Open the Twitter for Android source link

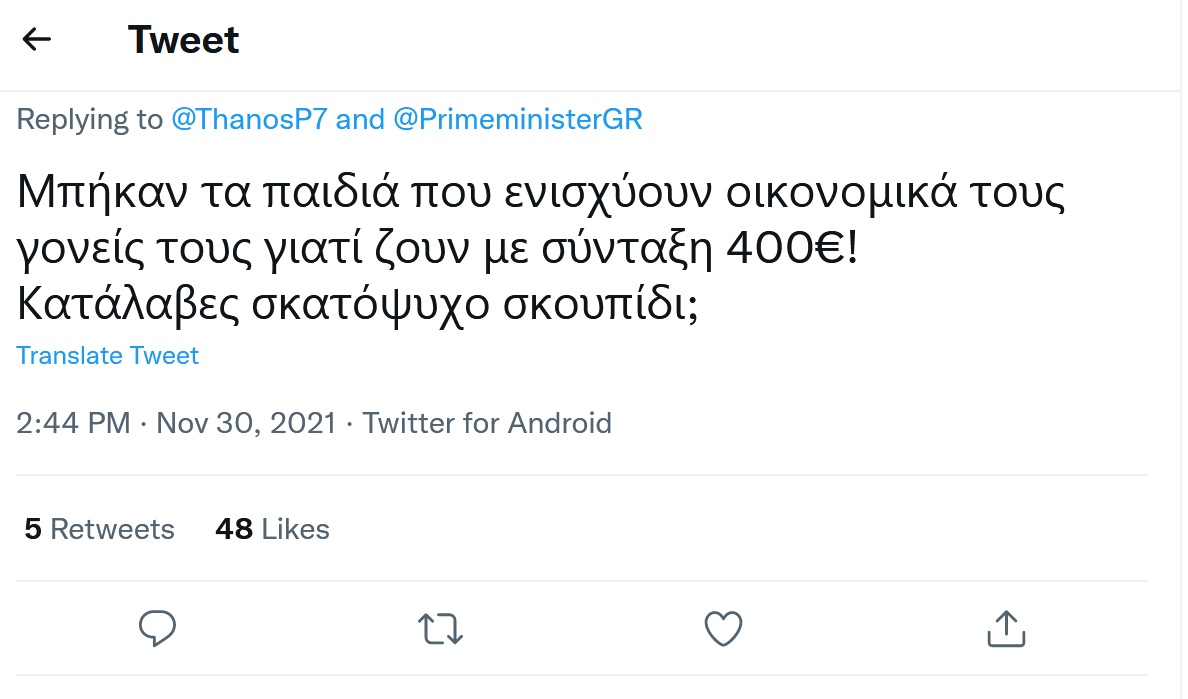coord(487,423)
